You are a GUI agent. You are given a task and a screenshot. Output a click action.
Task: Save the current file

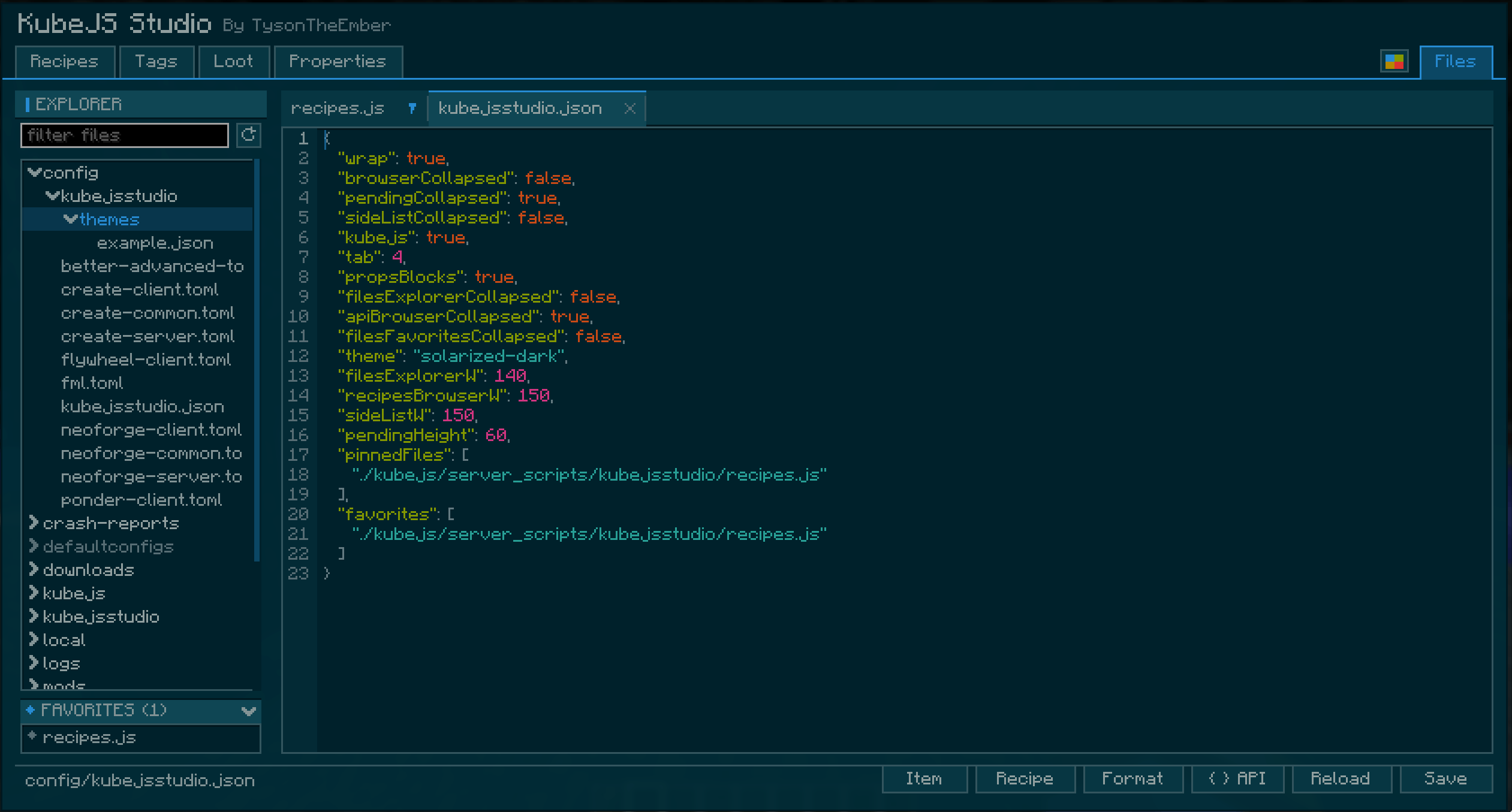coord(1446,778)
